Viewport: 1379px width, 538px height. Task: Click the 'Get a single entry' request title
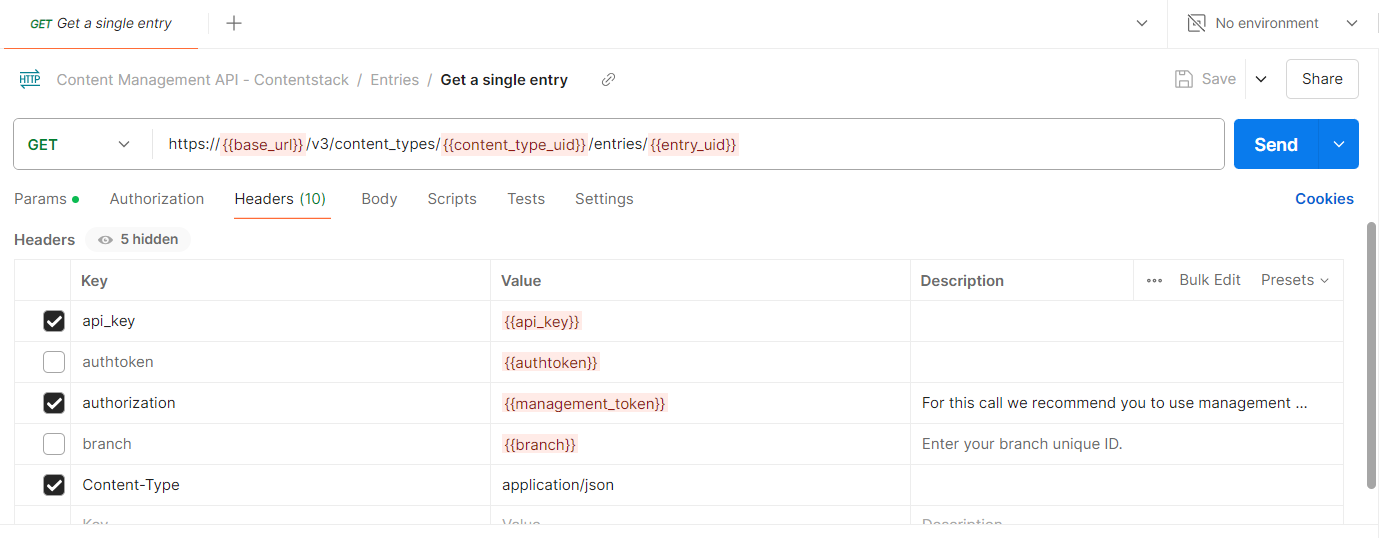[504, 80]
